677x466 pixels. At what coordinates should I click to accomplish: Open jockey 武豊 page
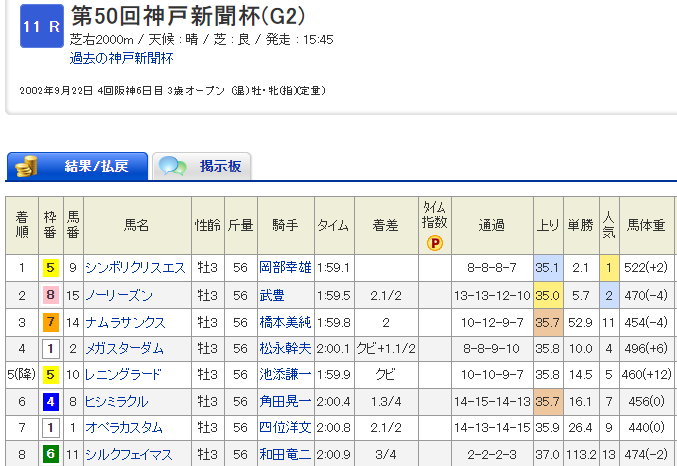tap(272, 295)
